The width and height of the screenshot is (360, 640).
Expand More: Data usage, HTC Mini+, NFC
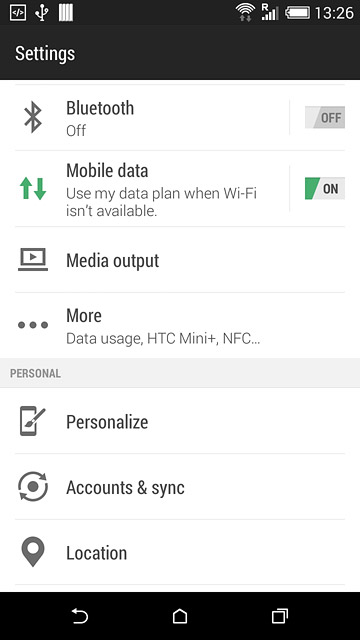tap(180, 326)
